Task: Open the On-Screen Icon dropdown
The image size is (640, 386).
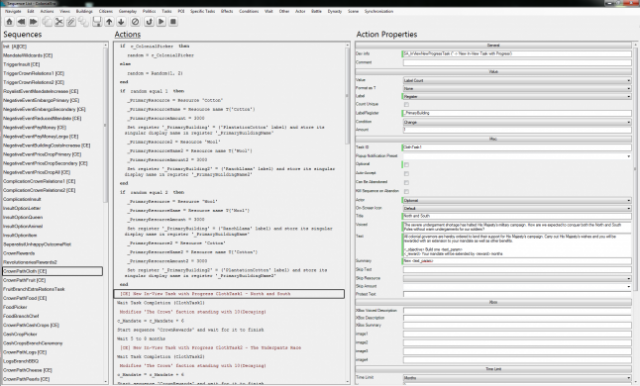Action: point(517,208)
